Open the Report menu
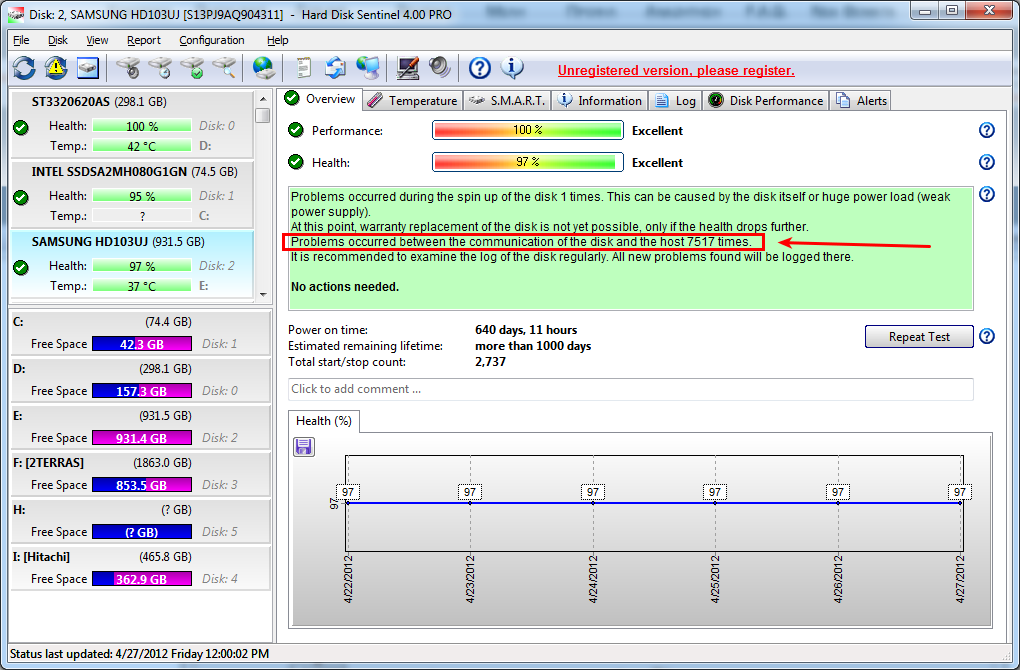Screen dimensions: 1020x670 [144, 40]
